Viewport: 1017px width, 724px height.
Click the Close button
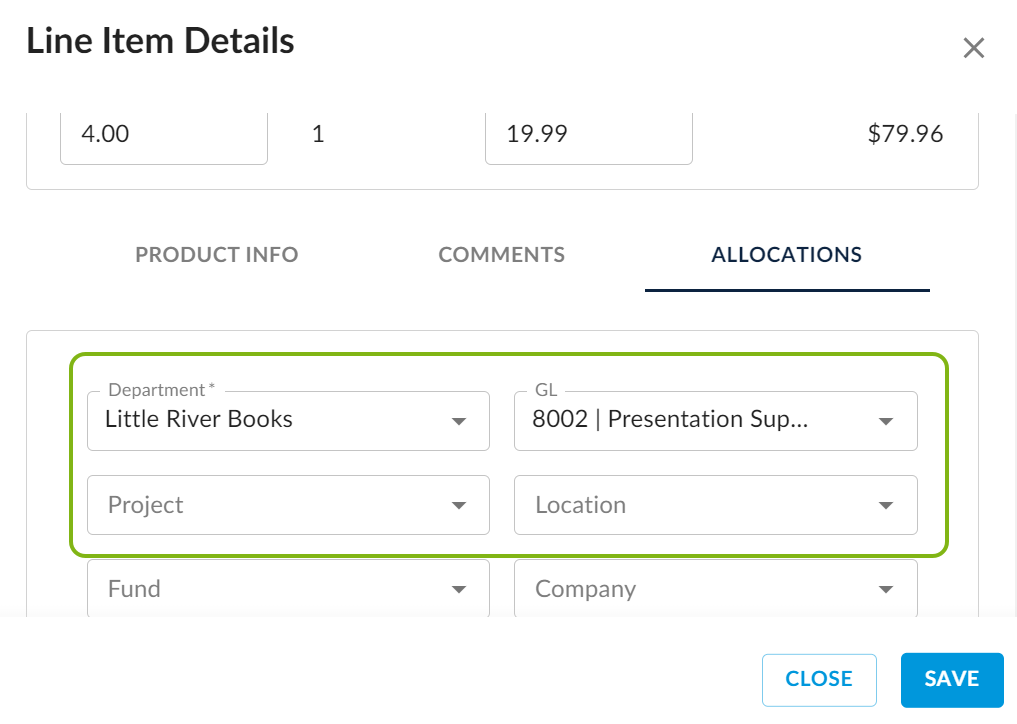tap(818, 679)
